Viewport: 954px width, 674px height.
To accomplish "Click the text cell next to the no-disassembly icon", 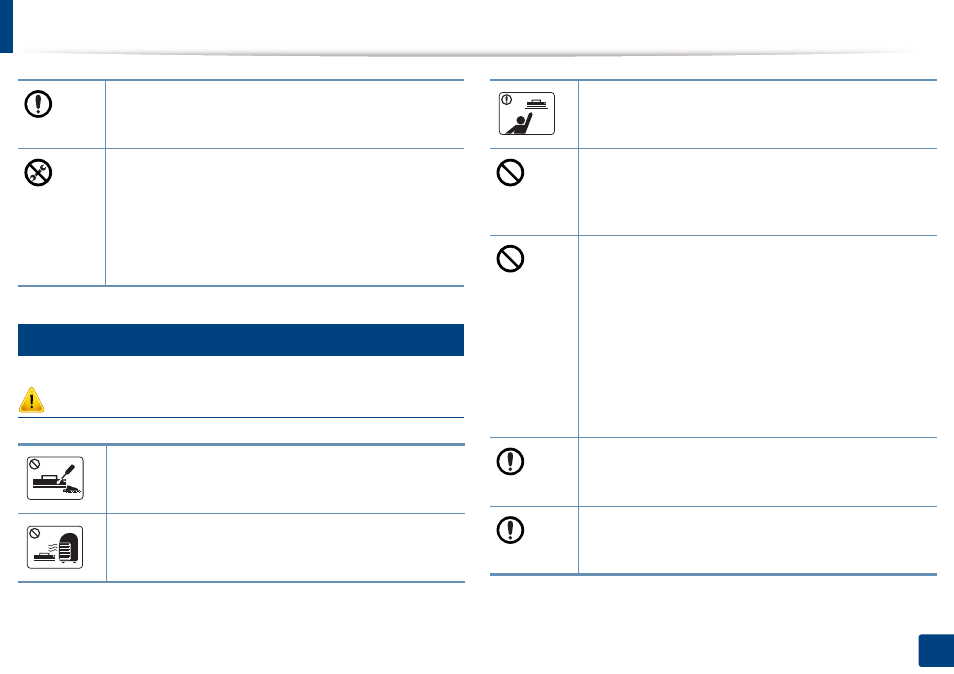I will coord(285,217).
